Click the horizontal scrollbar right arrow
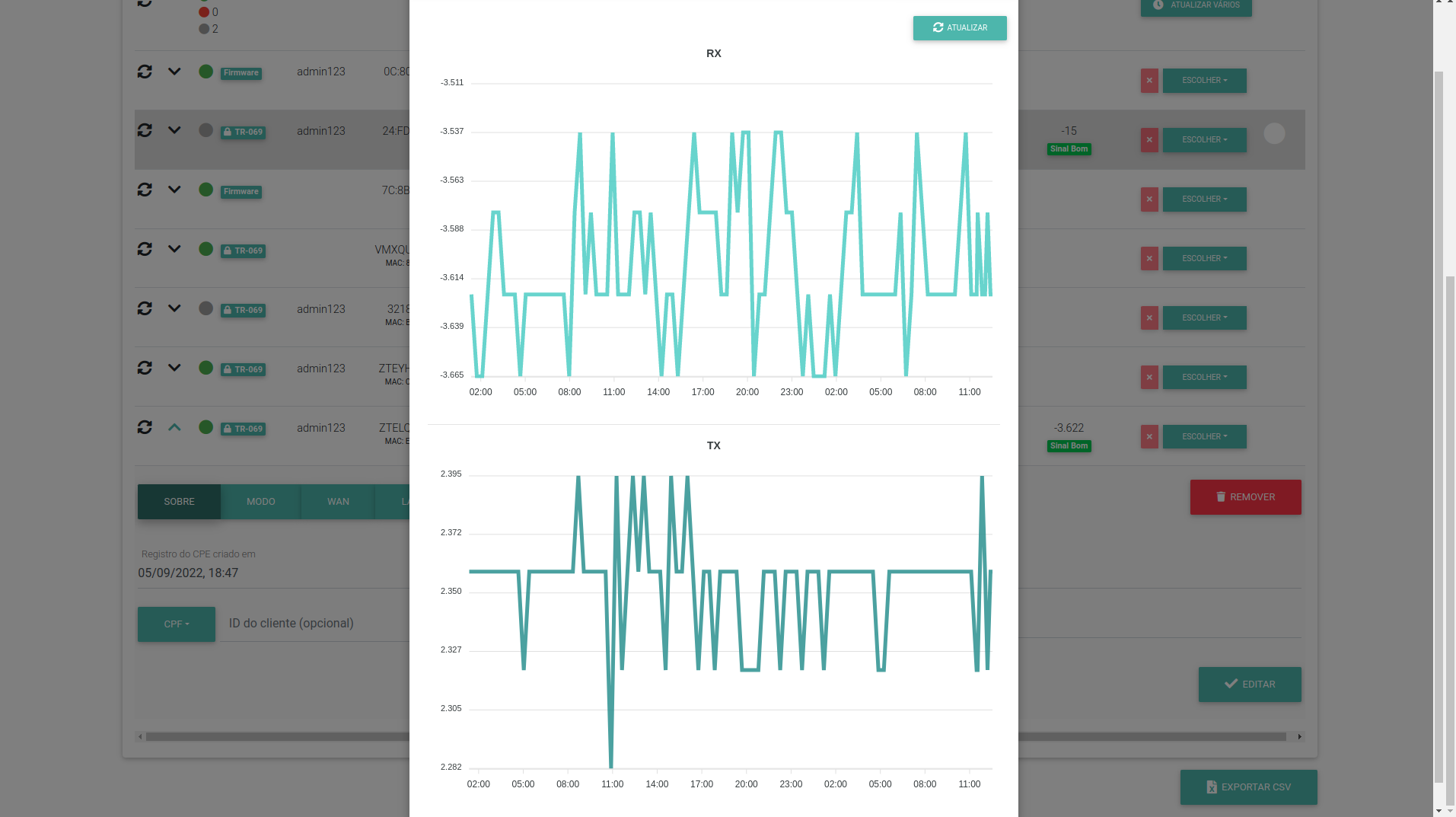The image size is (1456, 817). click(1300, 736)
